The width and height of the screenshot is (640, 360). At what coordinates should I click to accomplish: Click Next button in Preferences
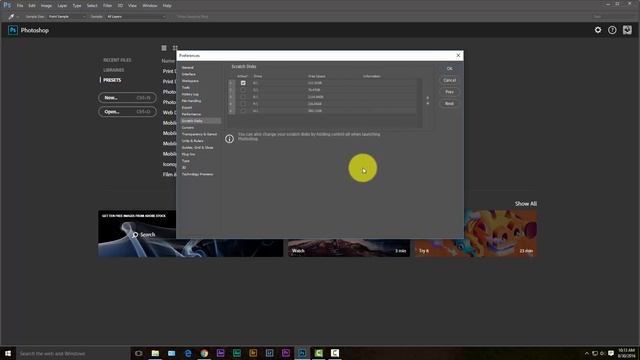point(449,104)
